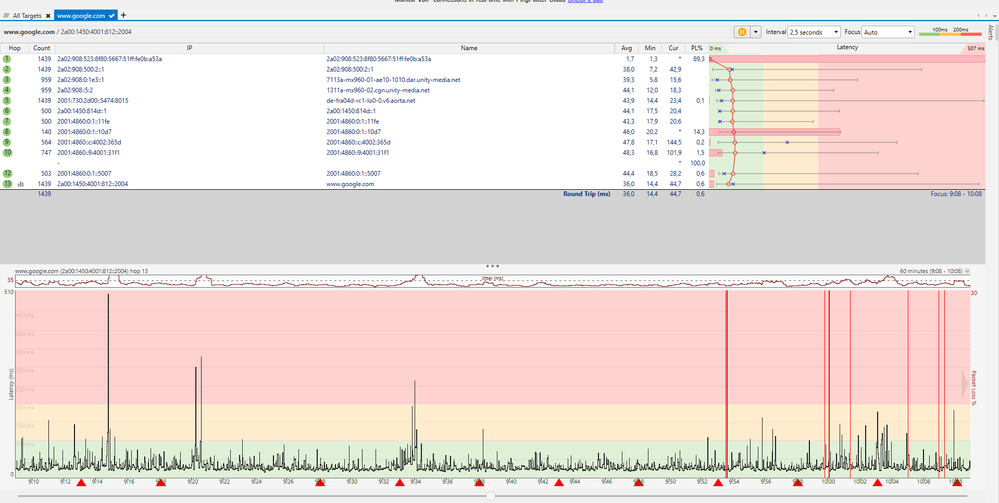Screen dimensions: 999x503
Task: Click the 1311a-mx960-02.cgn.unity-media.net name
Action: click(x=377, y=90)
